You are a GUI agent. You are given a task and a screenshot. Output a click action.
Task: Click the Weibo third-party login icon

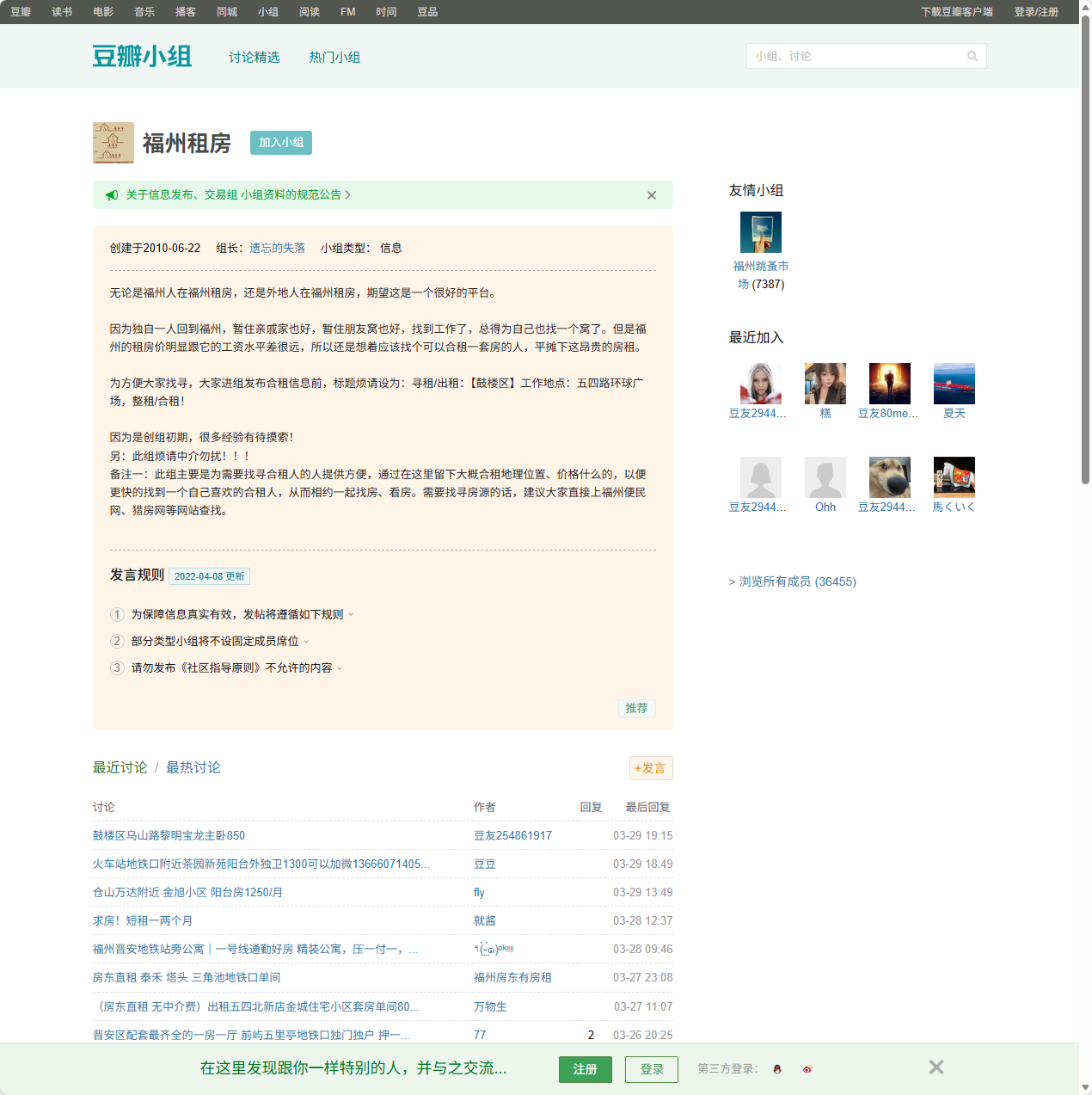pos(807,1069)
